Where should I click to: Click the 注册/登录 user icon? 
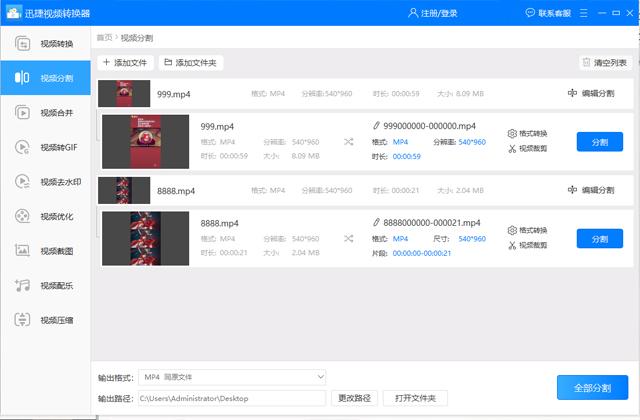tap(413, 13)
